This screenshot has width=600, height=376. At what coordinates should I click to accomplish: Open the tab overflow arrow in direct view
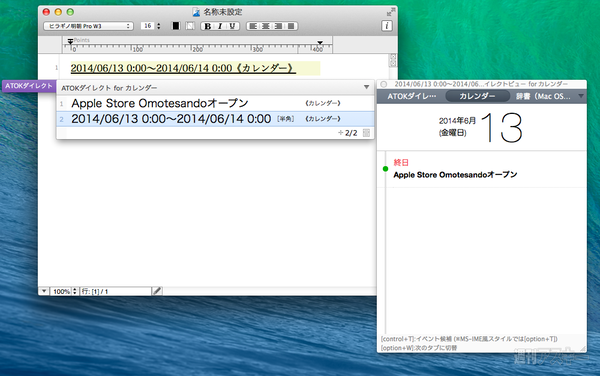point(581,96)
